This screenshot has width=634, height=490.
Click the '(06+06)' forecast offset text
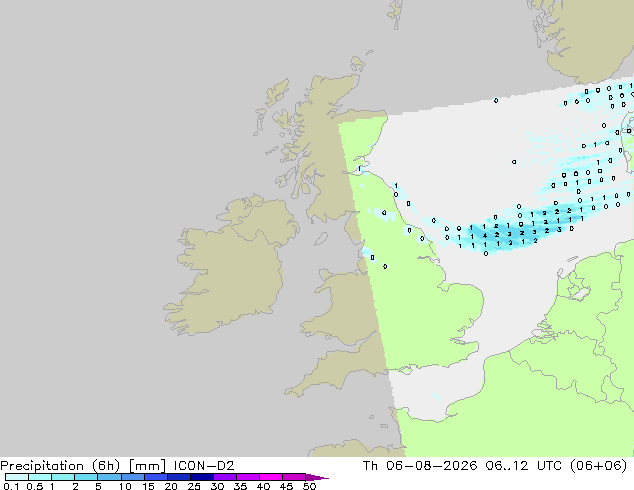[x=598, y=466]
